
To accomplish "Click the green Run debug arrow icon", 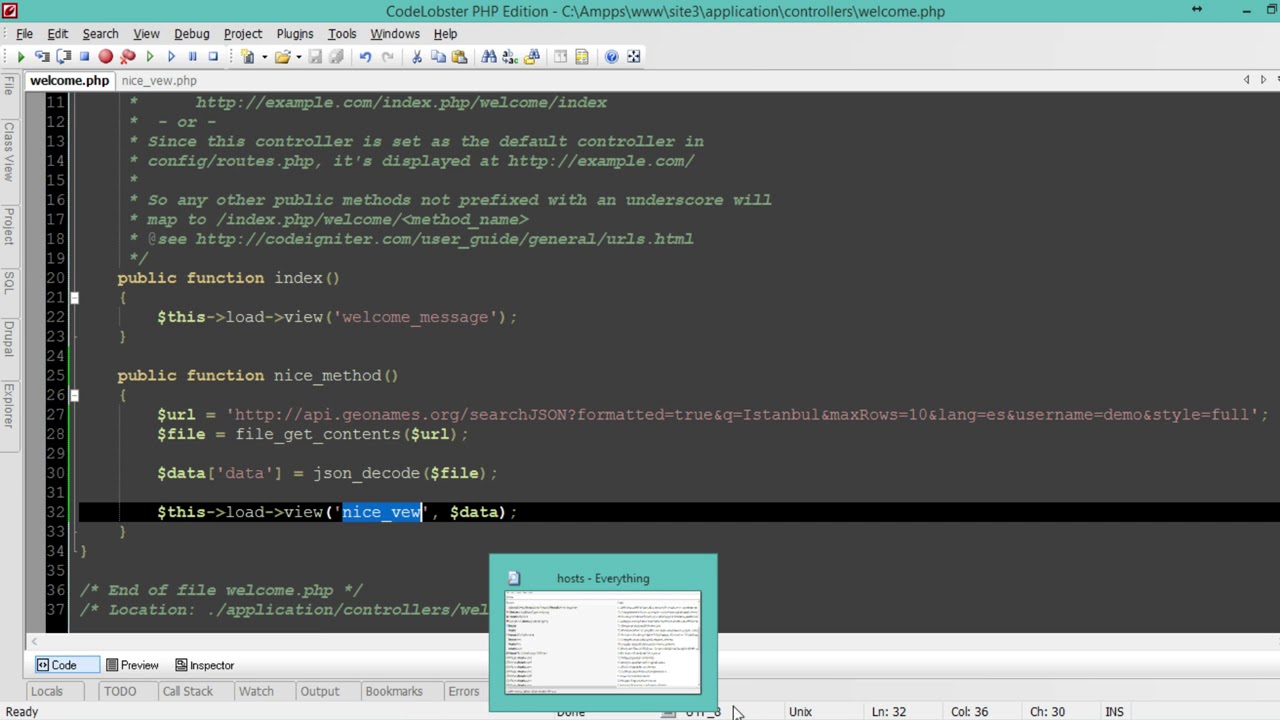I will [x=20, y=57].
